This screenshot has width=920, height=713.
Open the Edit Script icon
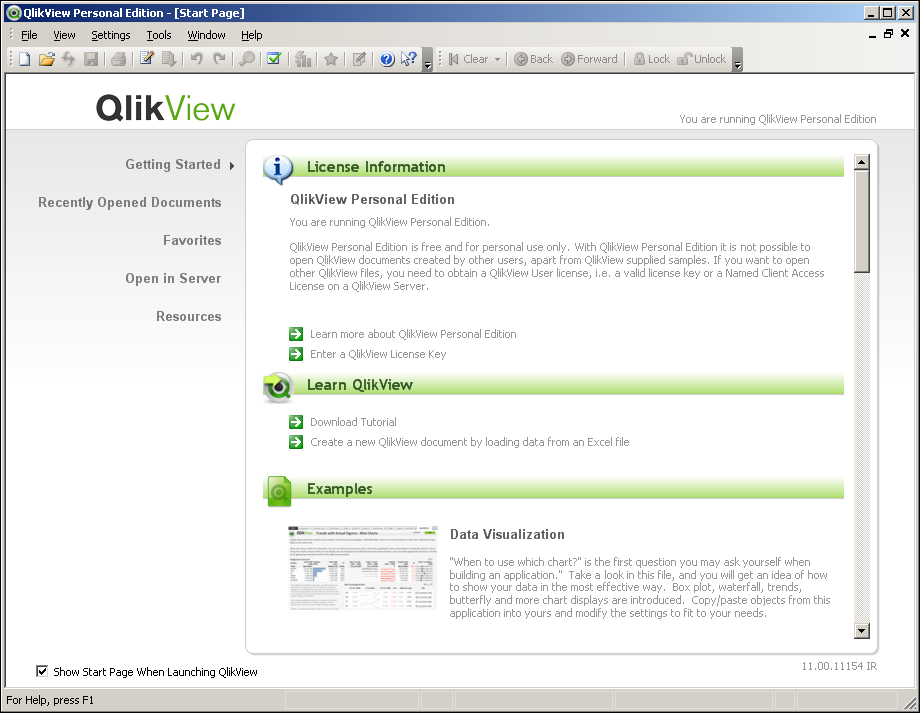point(144,58)
